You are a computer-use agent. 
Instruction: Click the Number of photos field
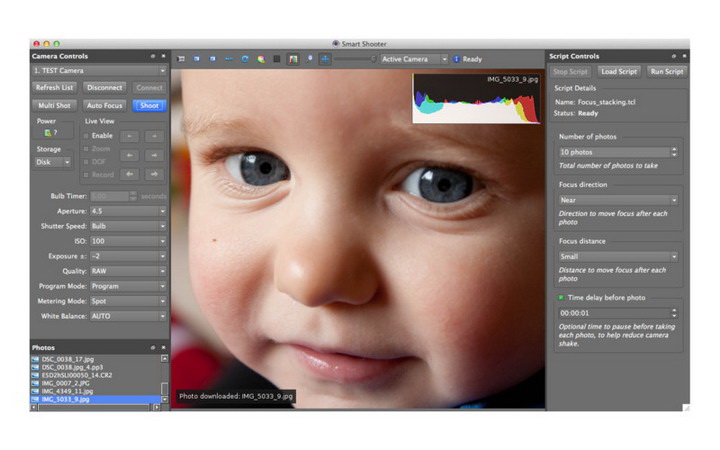pyautogui.click(x=614, y=152)
